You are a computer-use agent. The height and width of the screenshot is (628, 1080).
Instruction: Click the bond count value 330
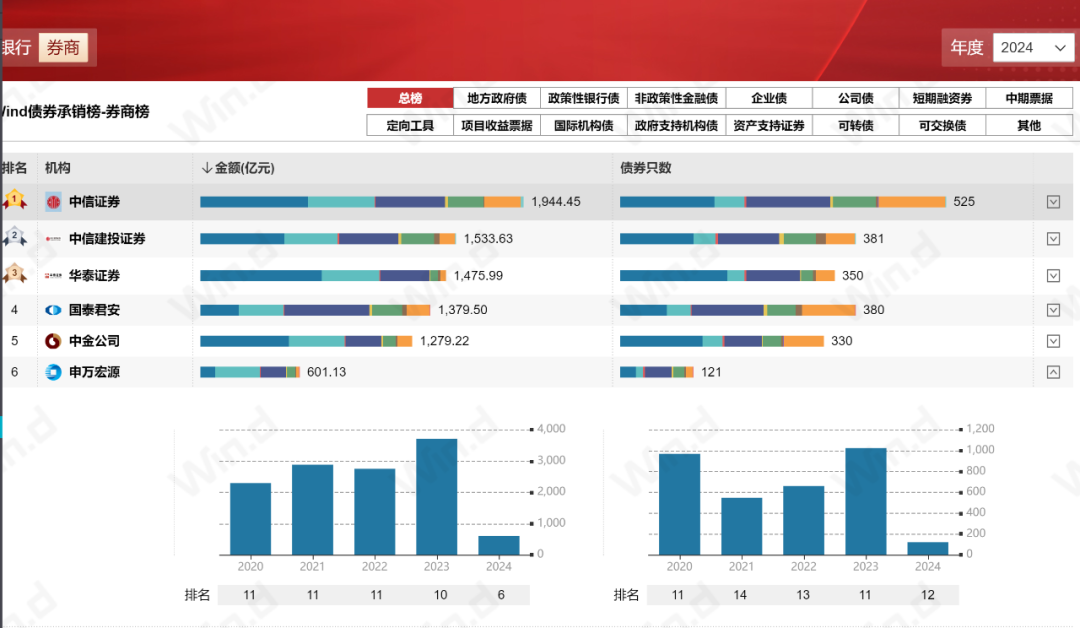click(842, 341)
